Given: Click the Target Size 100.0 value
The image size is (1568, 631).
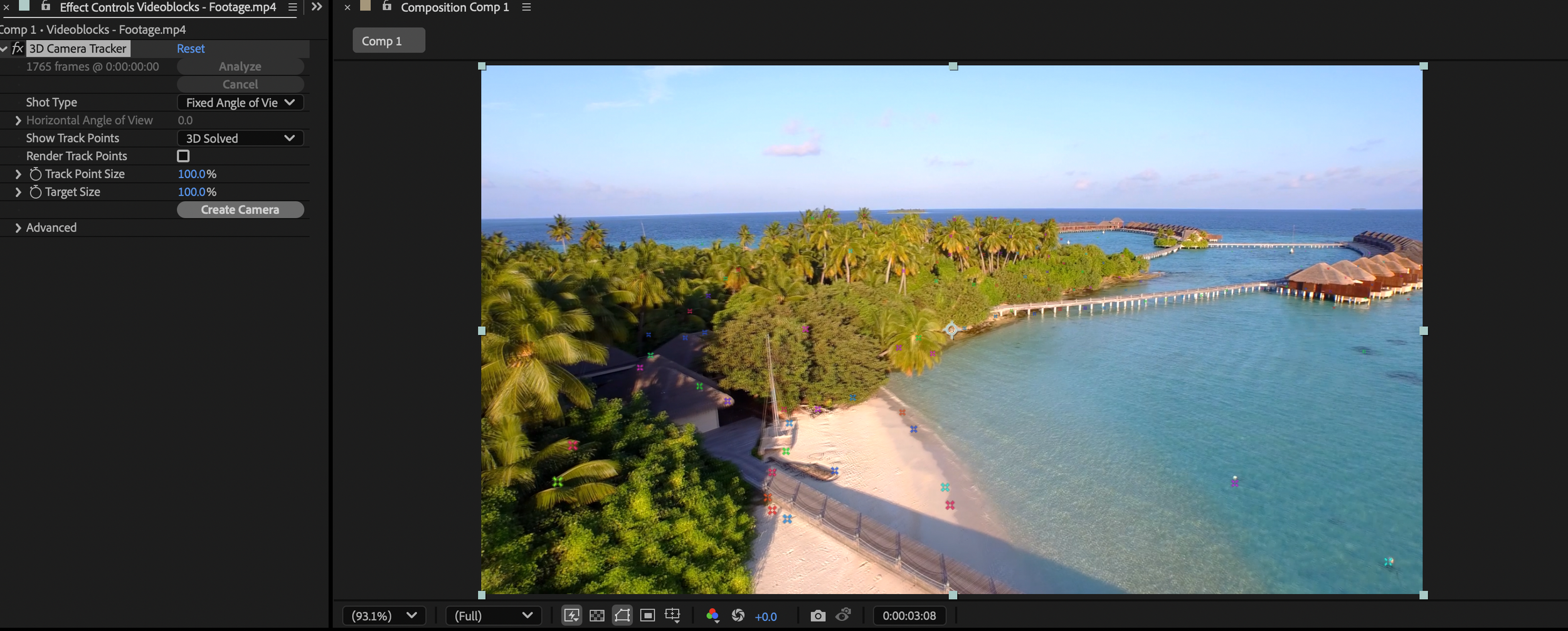Looking at the screenshot, I should tap(192, 192).
